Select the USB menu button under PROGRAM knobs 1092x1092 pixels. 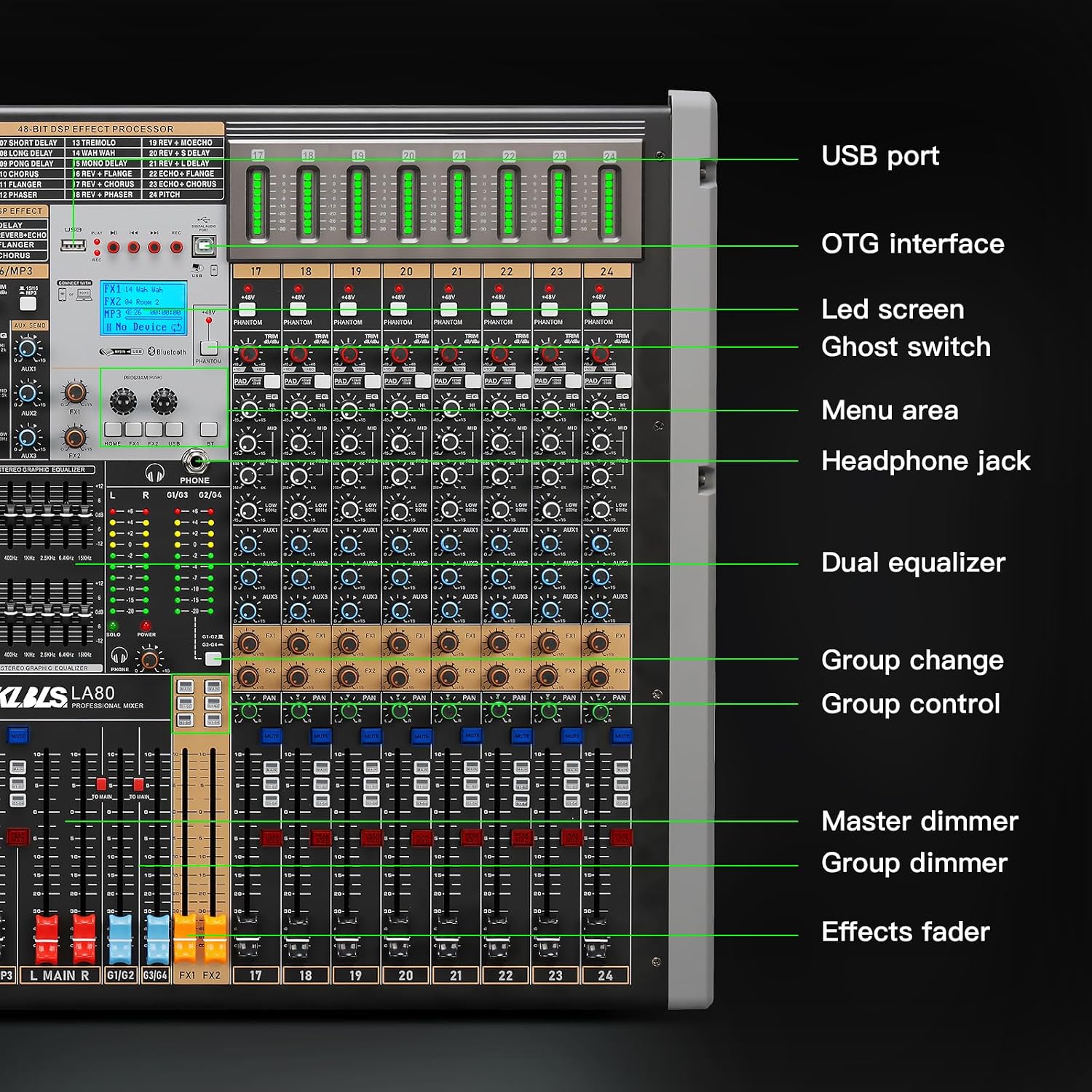[x=174, y=429]
